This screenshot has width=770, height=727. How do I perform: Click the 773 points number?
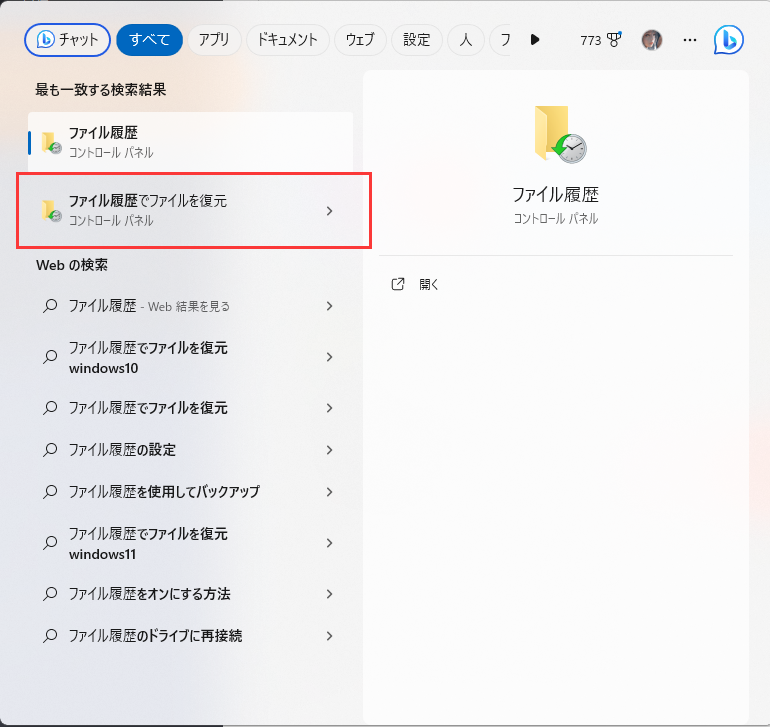click(591, 40)
